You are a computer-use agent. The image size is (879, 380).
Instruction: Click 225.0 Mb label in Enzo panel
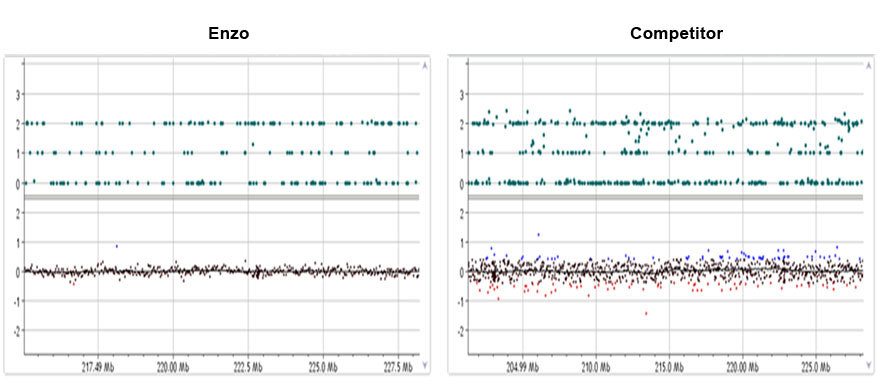pos(323,368)
